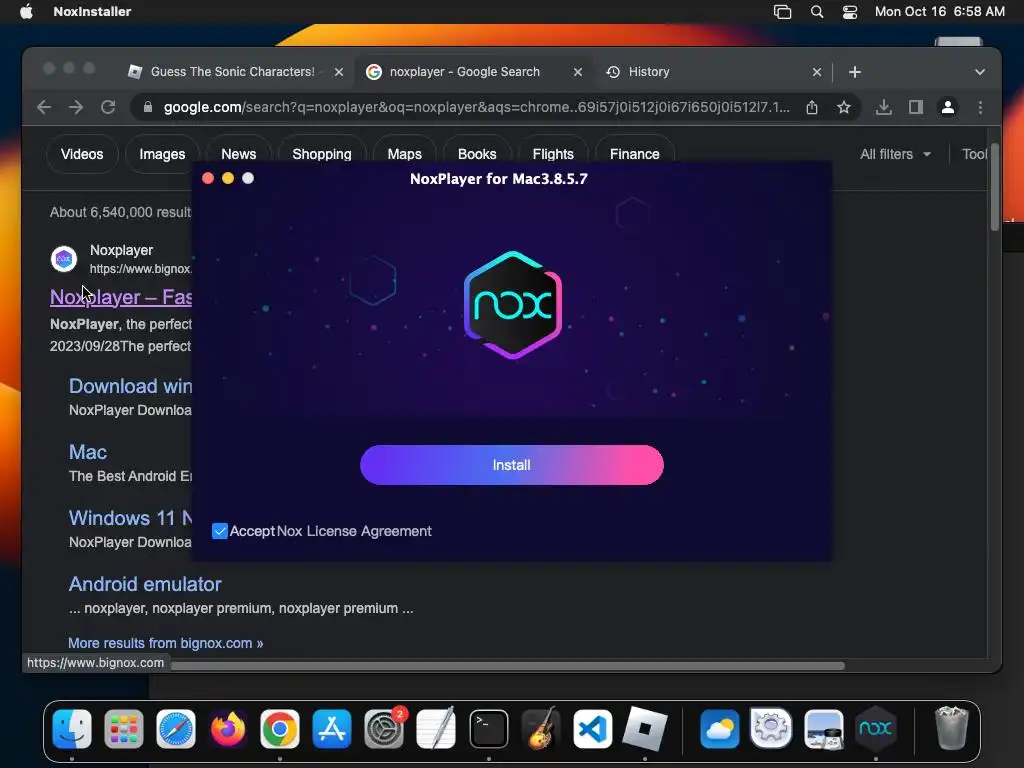
Task: Click the Stage Manager menu bar icon
Action: click(x=782, y=12)
